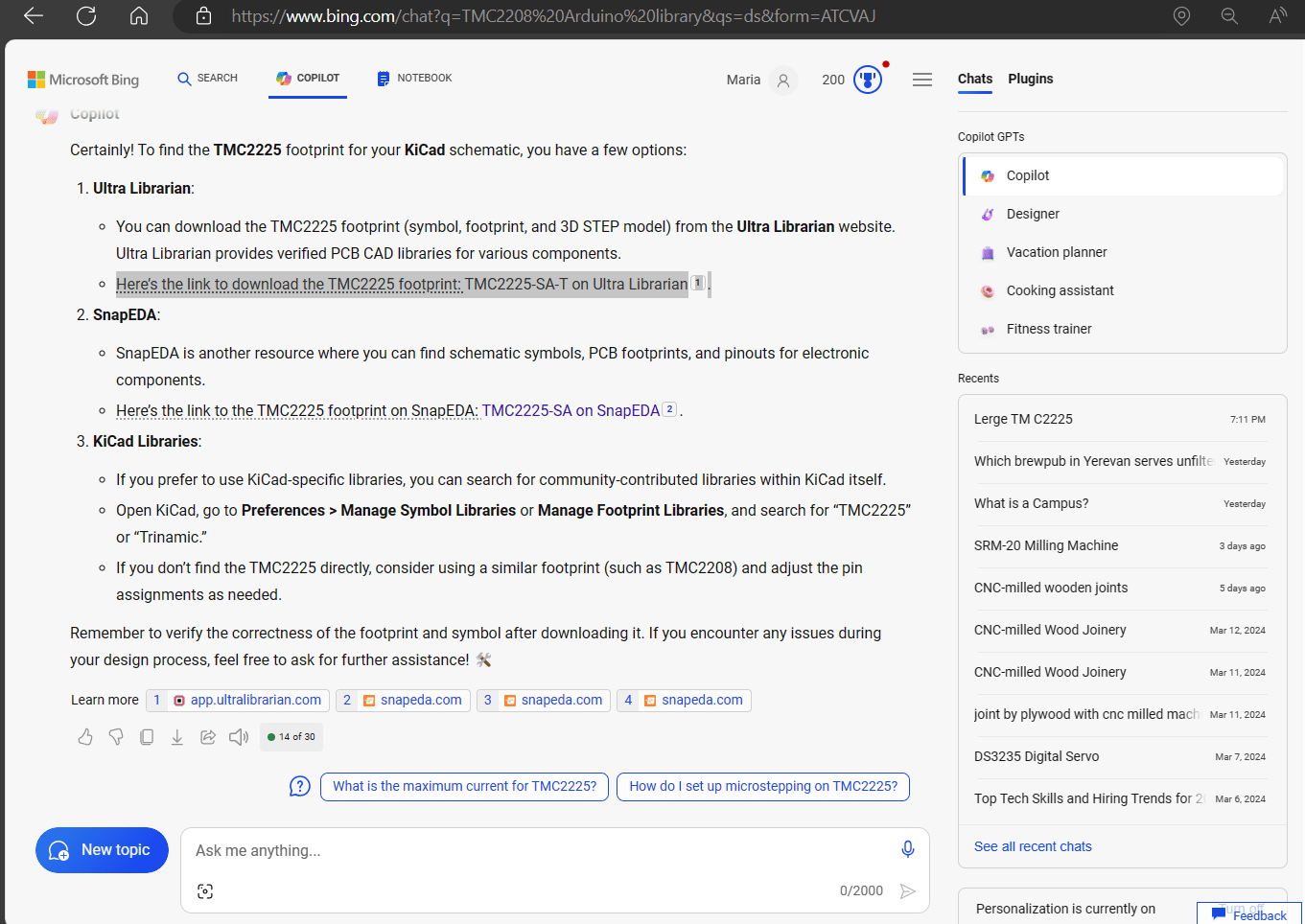The width and height of the screenshot is (1305, 924).
Task: Open the hamburger settings menu
Action: 922,80
